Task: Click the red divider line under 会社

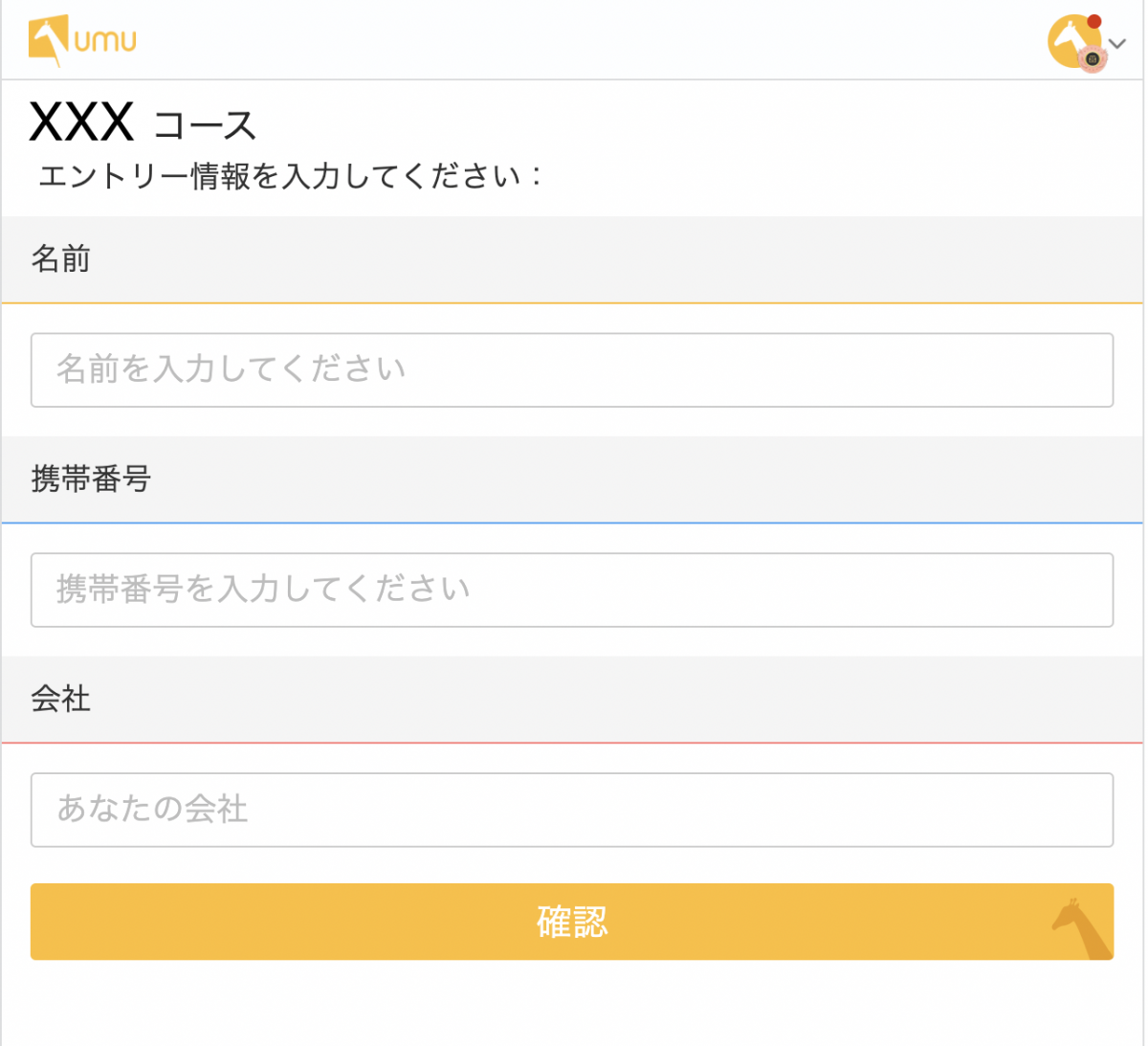Action: click(571, 743)
